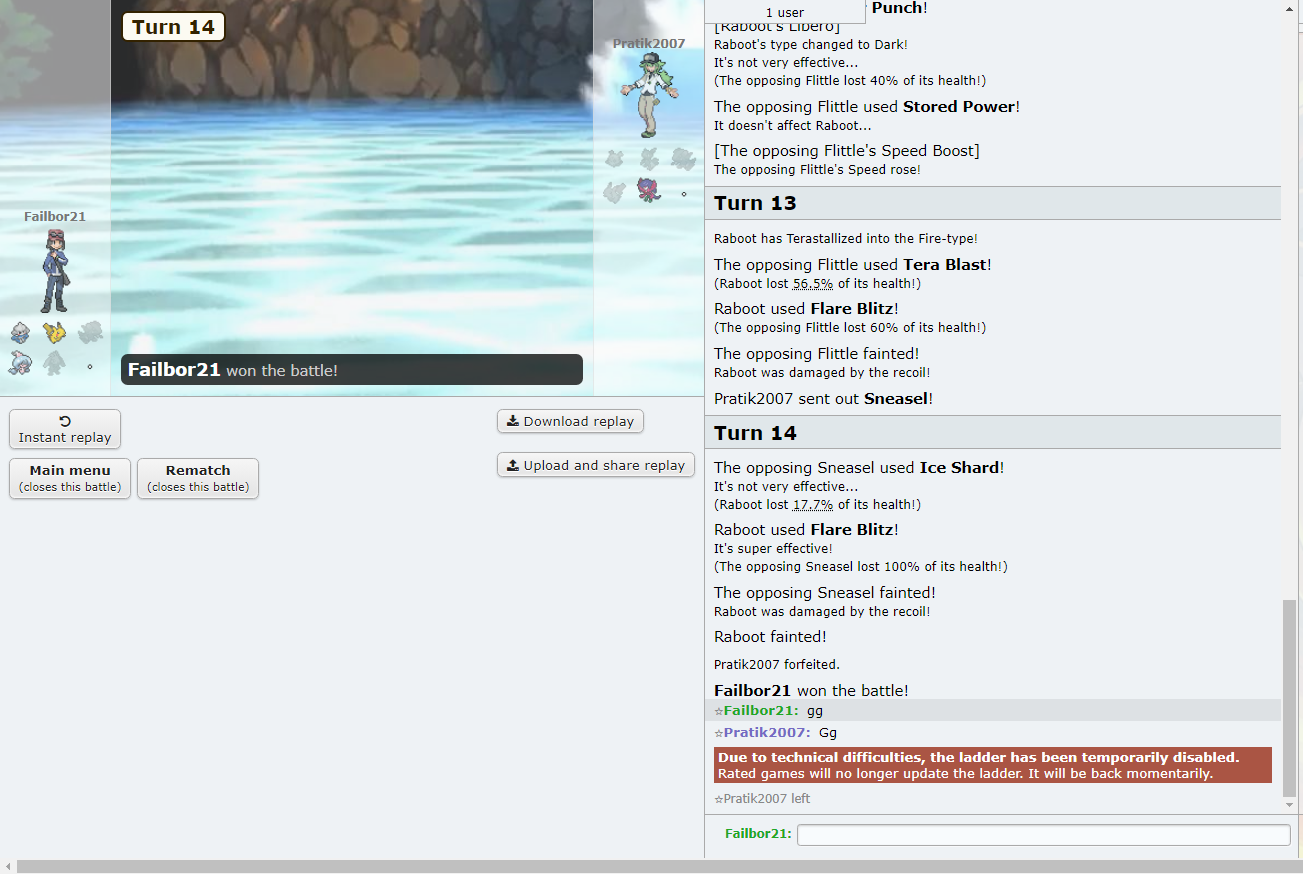
Task: Click 'The opposing Flittle used Stored Power!' line
Action: coord(867,107)
